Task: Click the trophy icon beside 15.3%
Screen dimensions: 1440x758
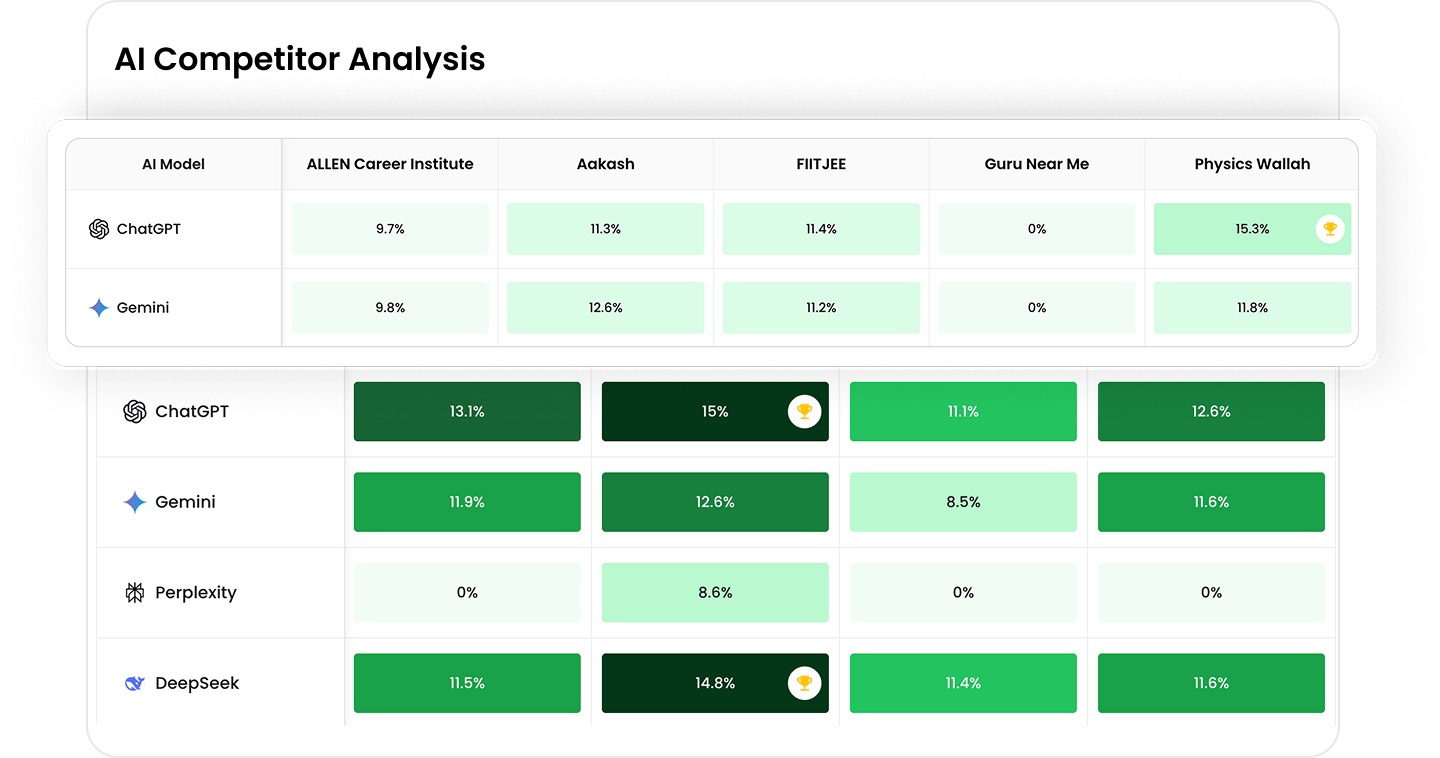Action: click(x=1329, y=229)
